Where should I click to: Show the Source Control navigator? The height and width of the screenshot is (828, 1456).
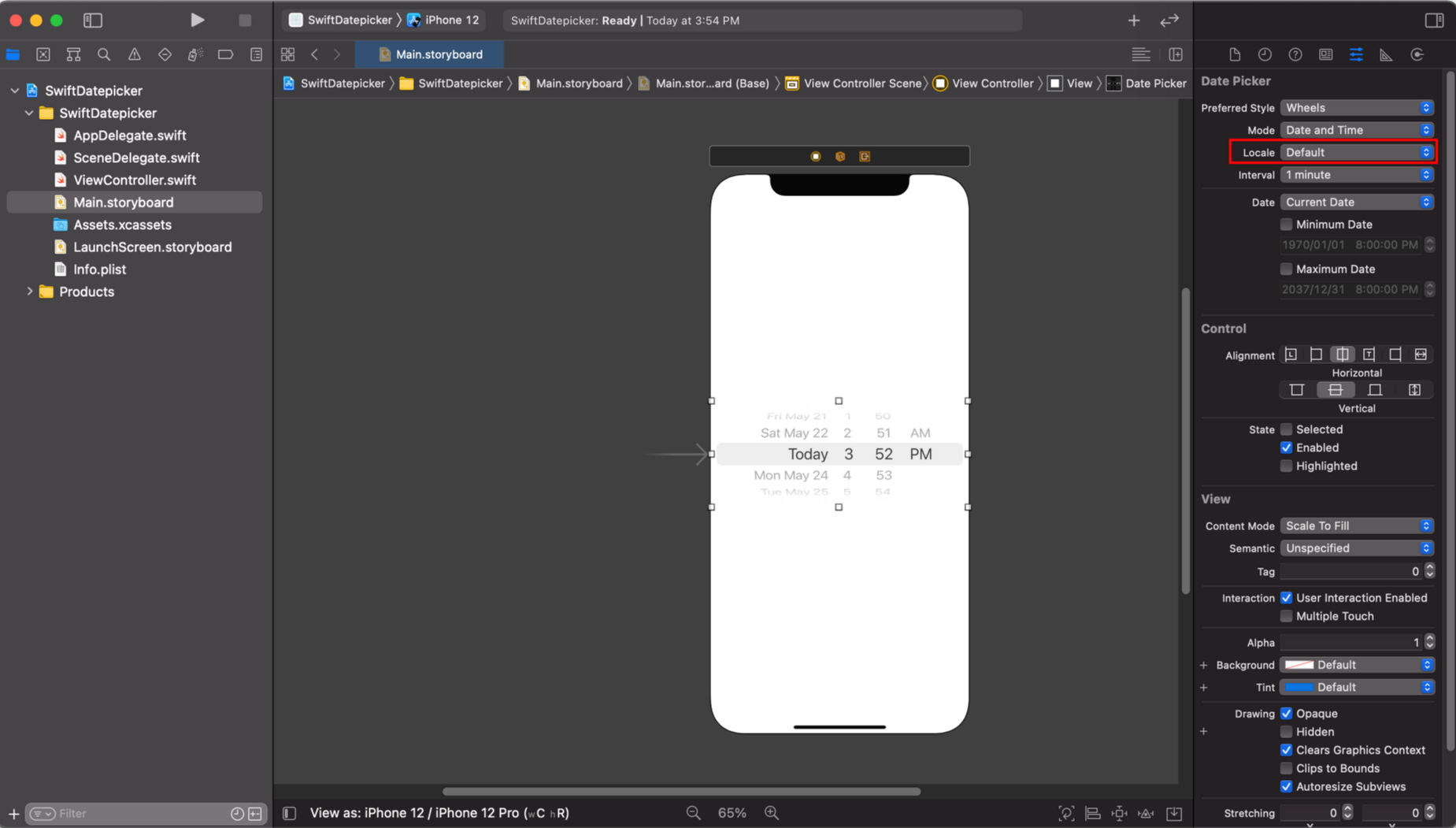(x=43, y=54)
